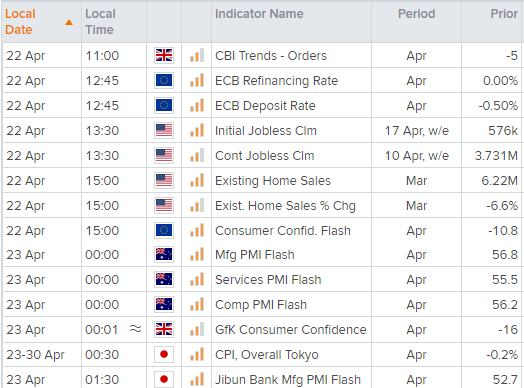
Task: Click the Japan flag in CPI, Overall Tokyo row
Action: [164, 354]
